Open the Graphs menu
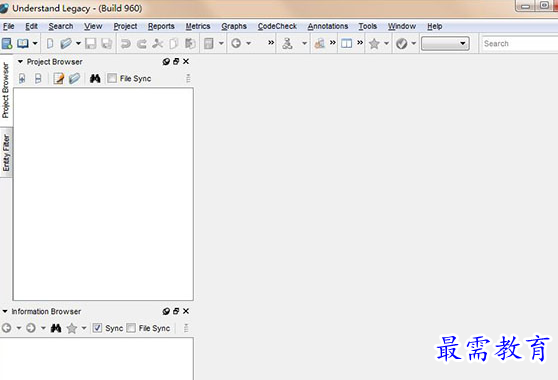558x380 pixels. point(234,26)
